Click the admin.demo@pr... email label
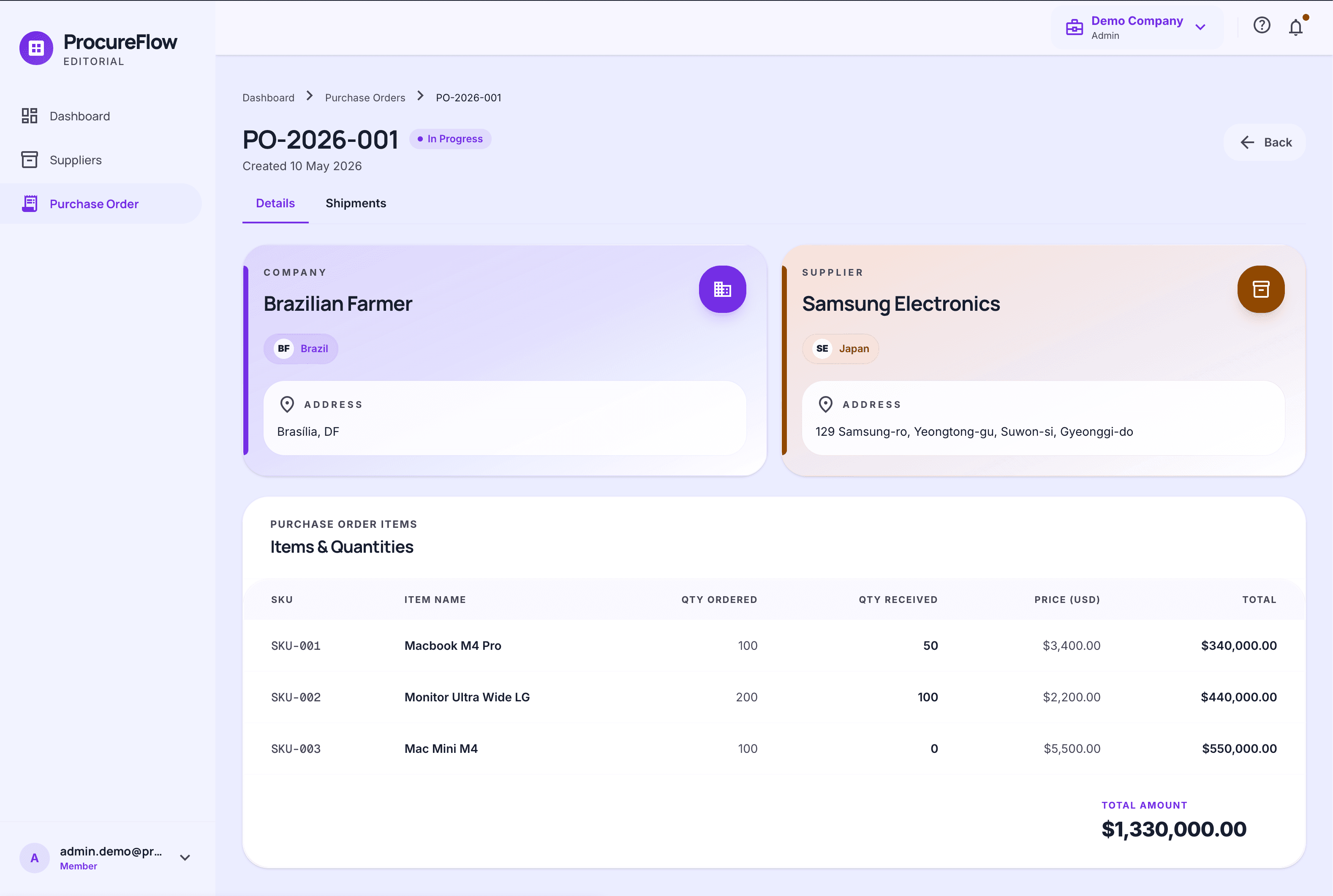The height and width of the screenshot is (896, 1333). pyautogui.click(x=111, y=851)
